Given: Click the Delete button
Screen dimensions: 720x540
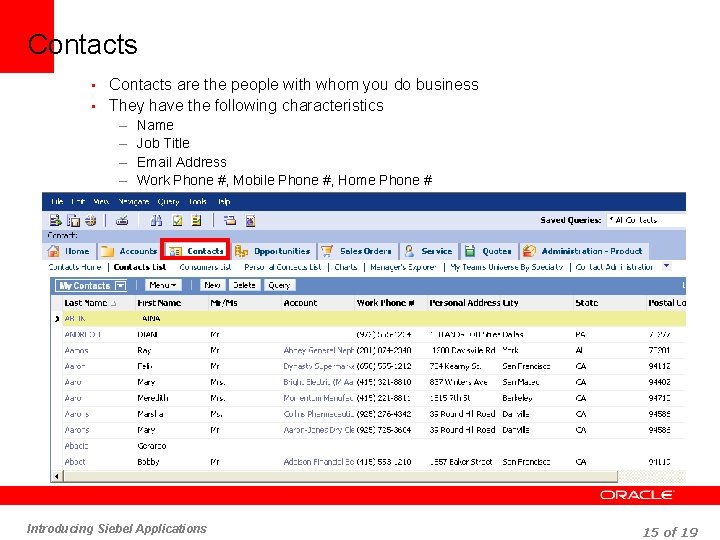Looking at the screenshot, I should point(244,285).
